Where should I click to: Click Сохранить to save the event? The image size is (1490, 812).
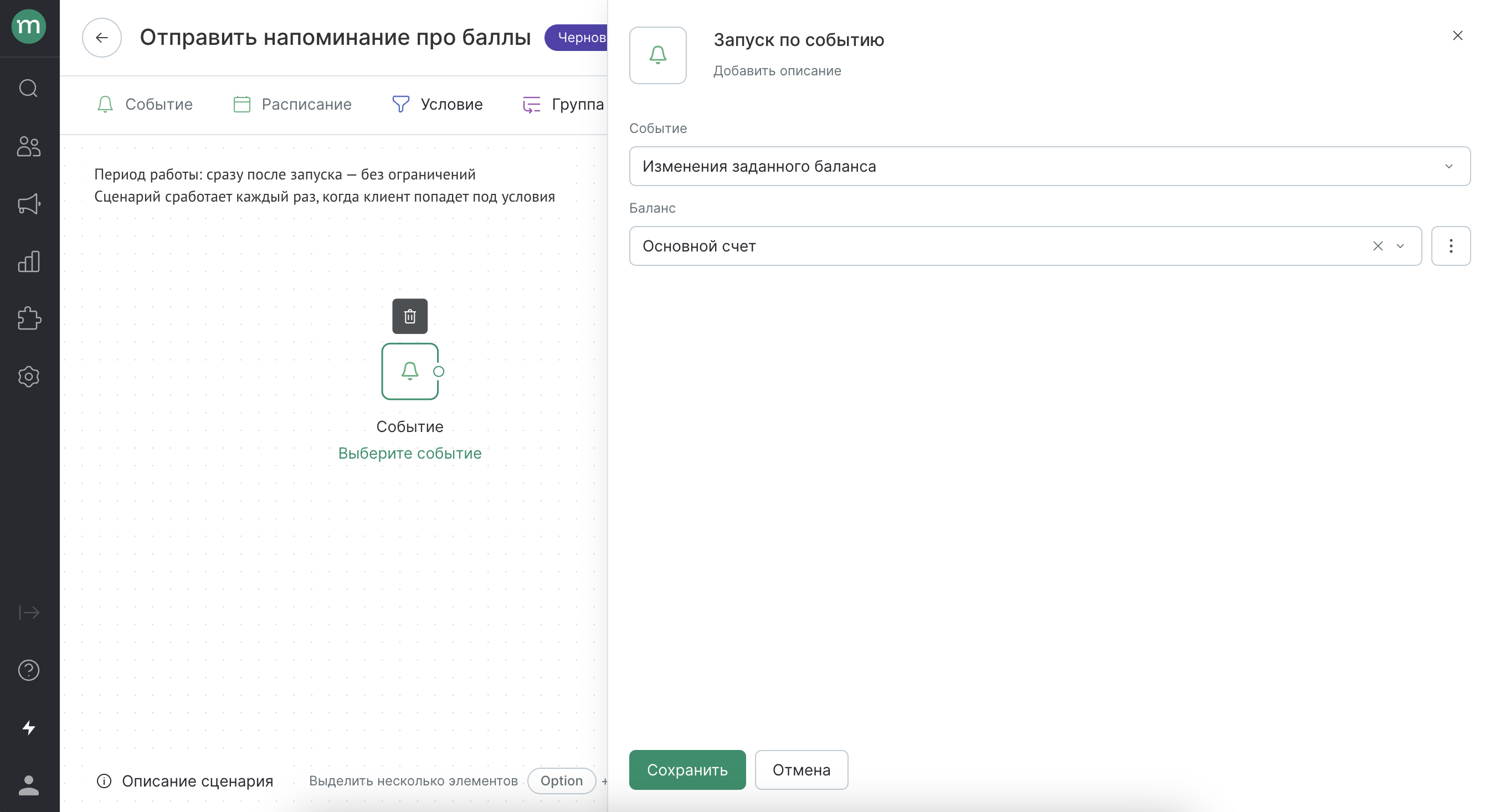(687, 770)
